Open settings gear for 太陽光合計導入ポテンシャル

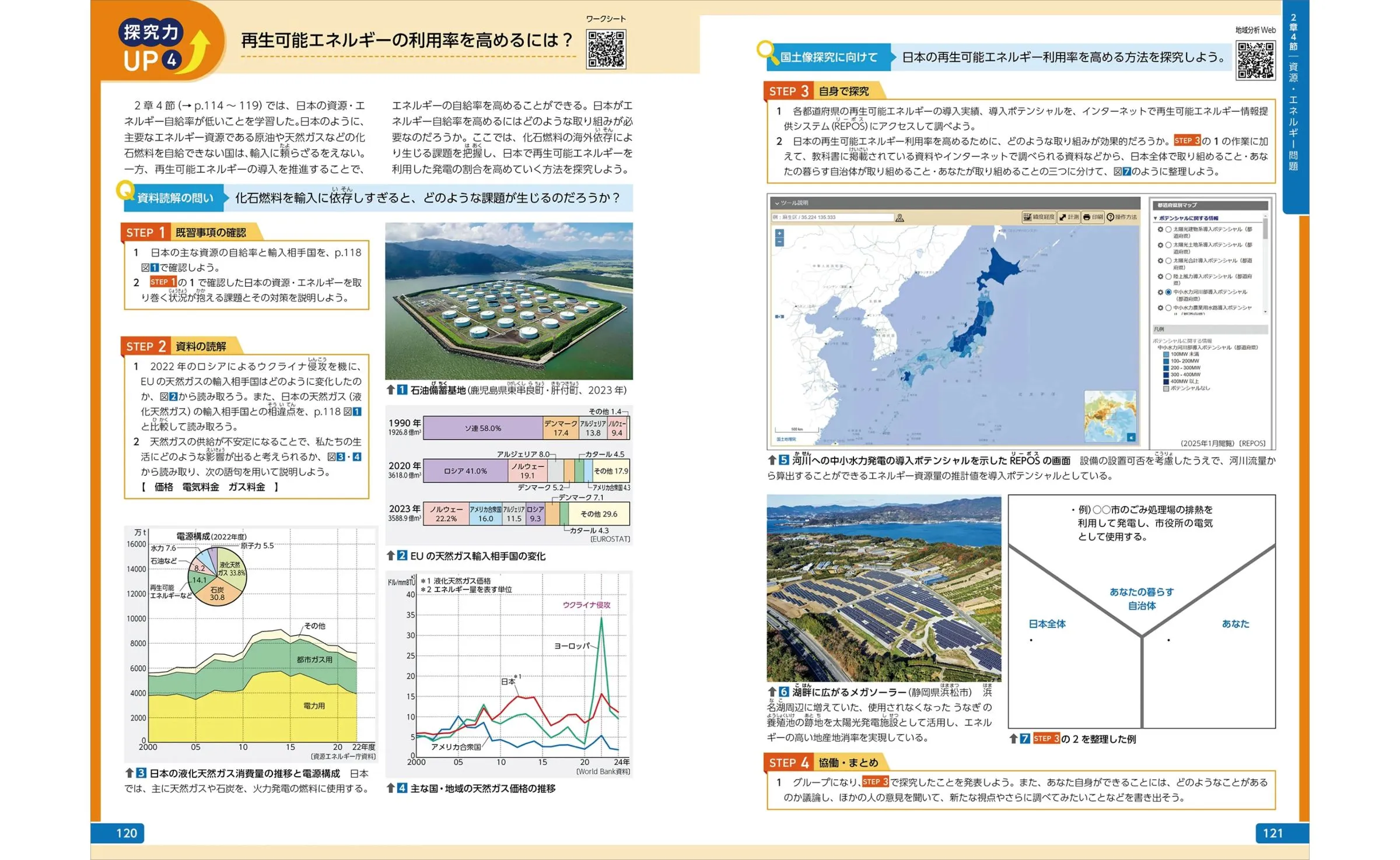point(1160,261)
